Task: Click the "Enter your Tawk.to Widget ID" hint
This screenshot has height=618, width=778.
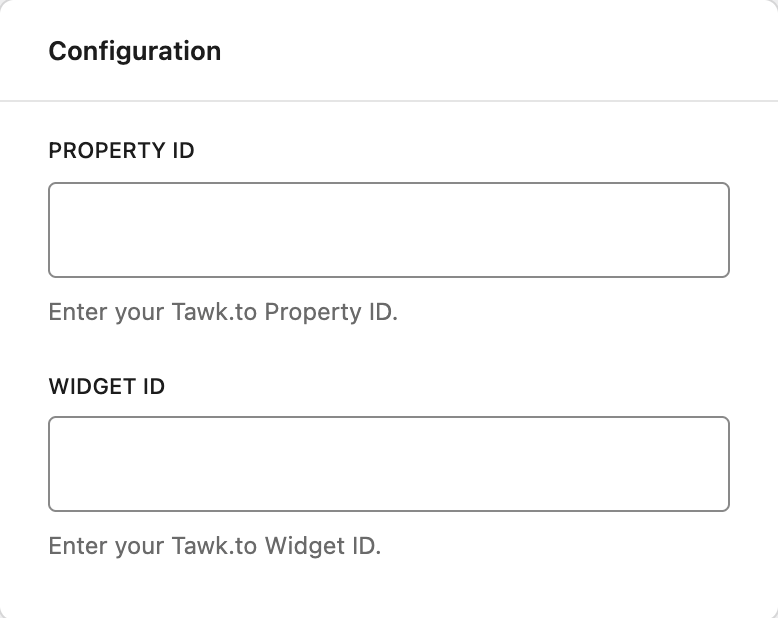Action: pos(215,547)
